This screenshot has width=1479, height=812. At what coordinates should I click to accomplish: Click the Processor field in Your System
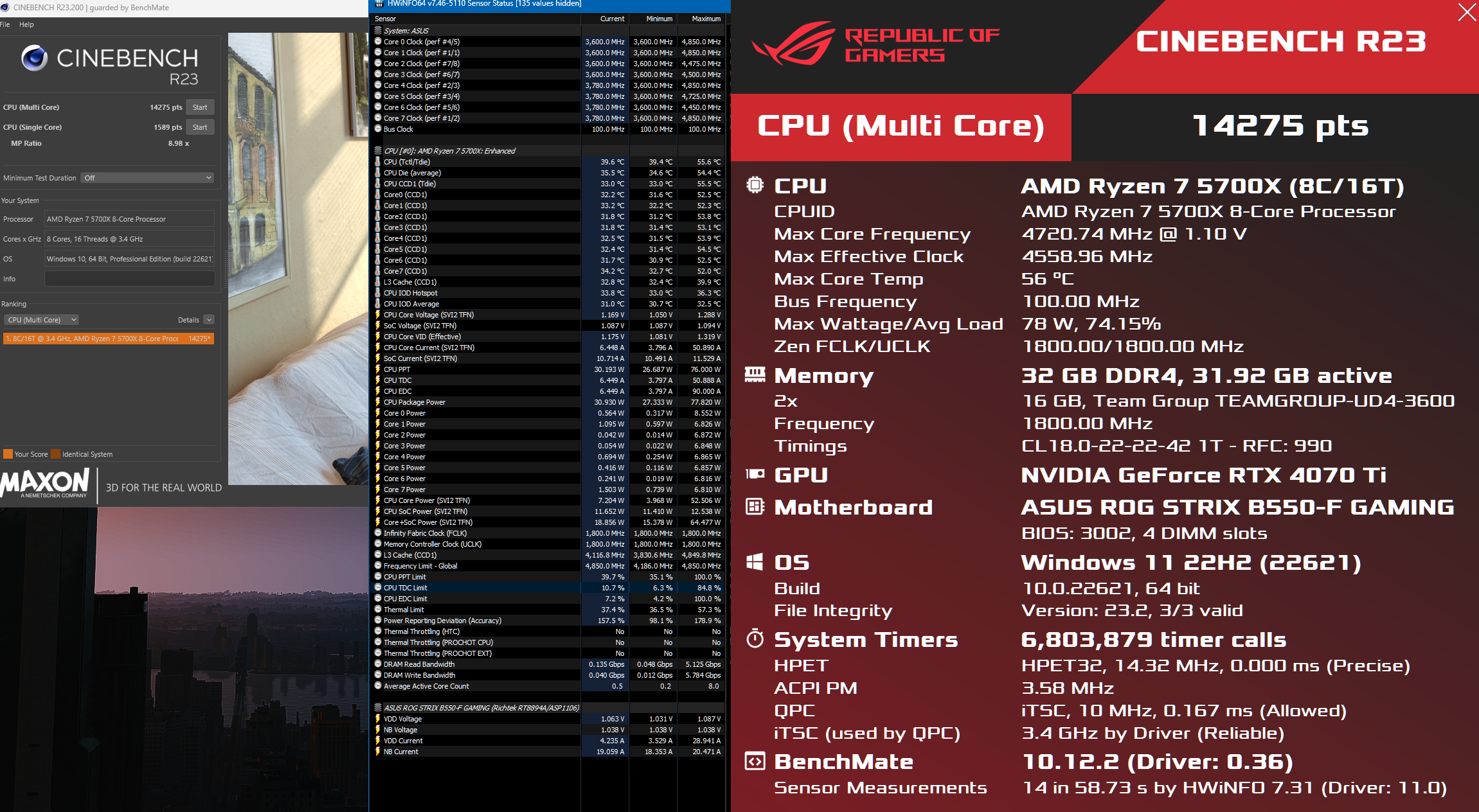(x=129, y=219)
